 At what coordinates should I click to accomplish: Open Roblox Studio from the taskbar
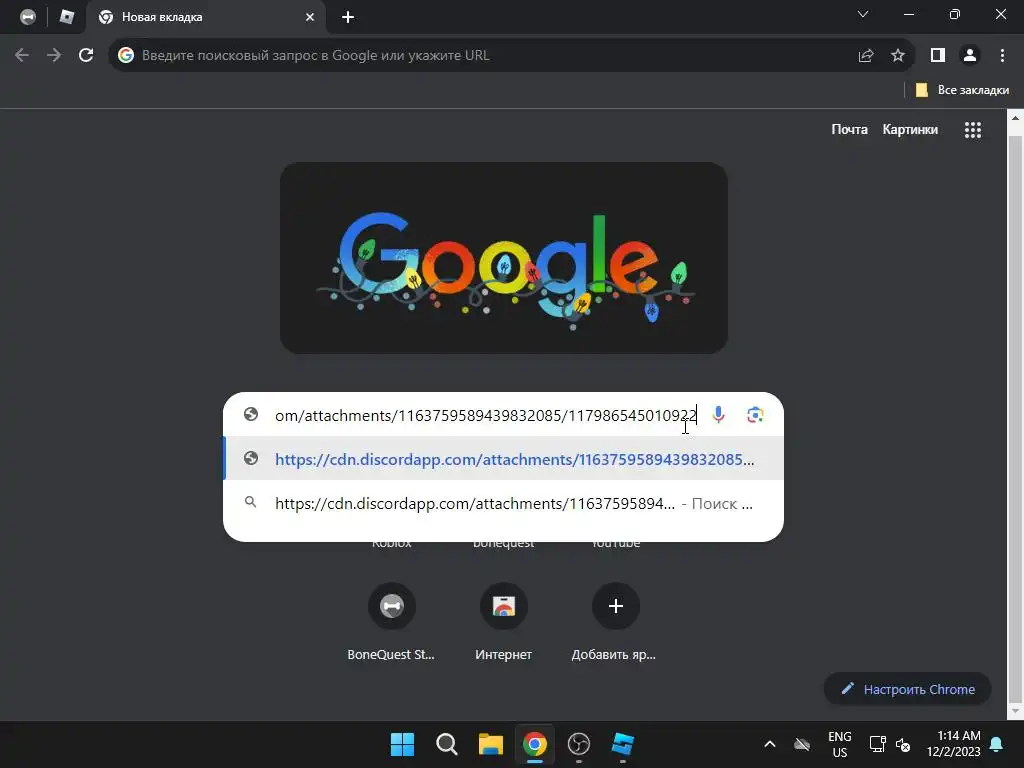(622, 744)
